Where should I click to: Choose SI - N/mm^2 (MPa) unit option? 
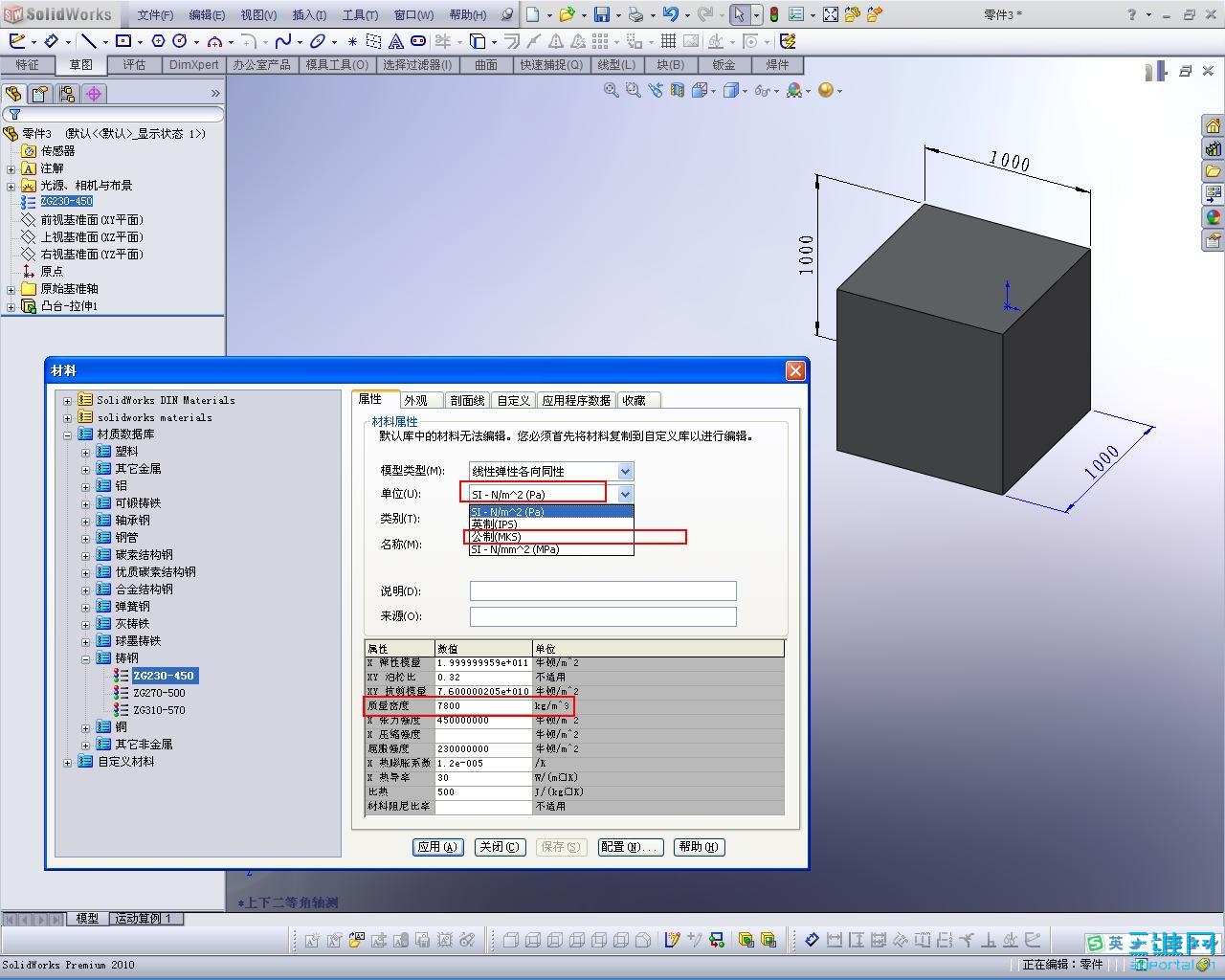[x=551, y=549]
